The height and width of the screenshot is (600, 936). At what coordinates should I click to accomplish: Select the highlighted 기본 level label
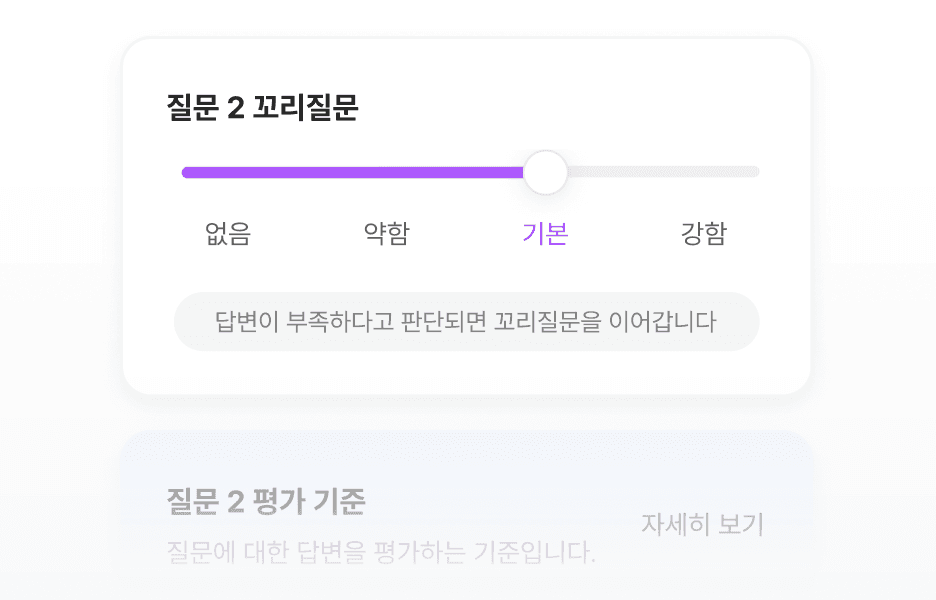click(x=545, y=233)
